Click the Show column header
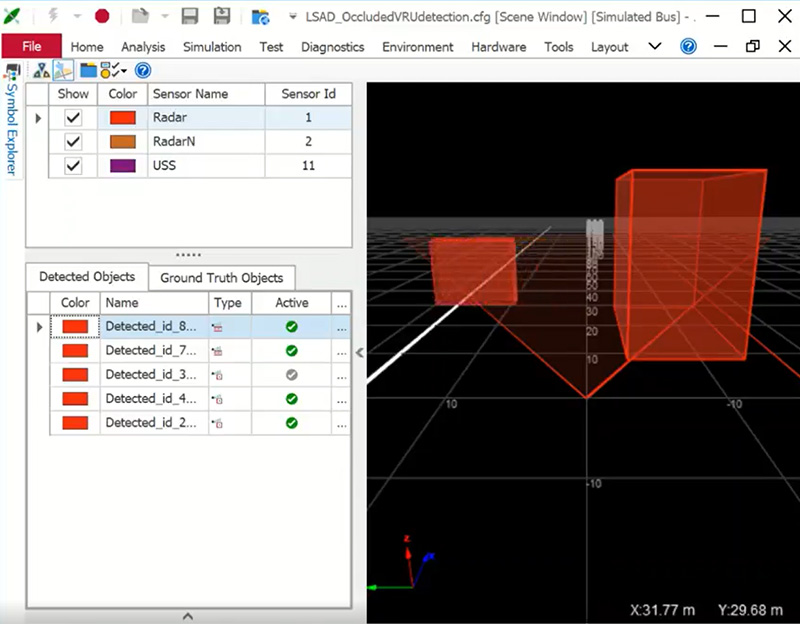The height and width of the screenshot is (624, 800). (73, 94)
